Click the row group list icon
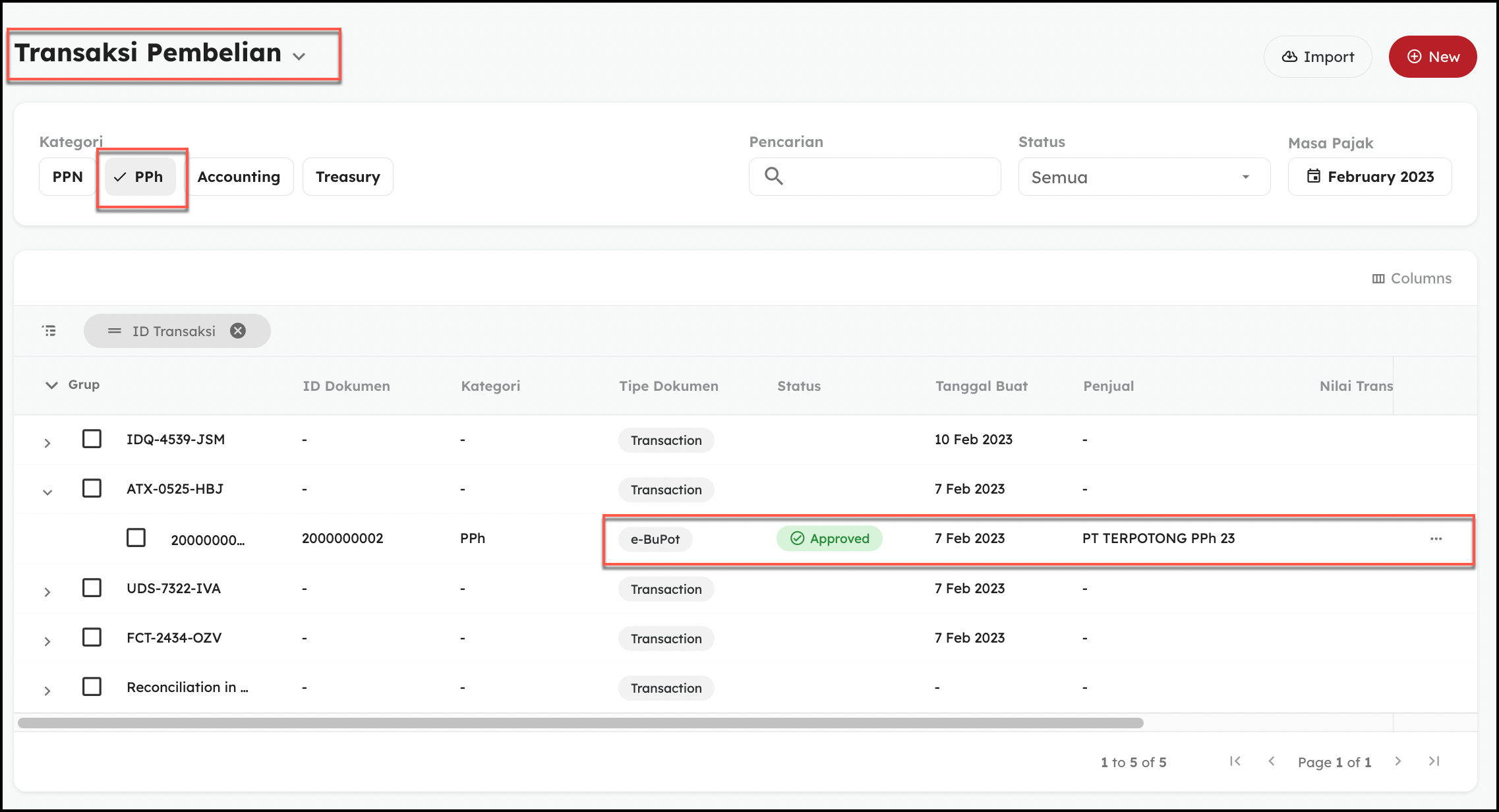The width and height of the screenshot is (1499, 812). click(x=49, y=331)
